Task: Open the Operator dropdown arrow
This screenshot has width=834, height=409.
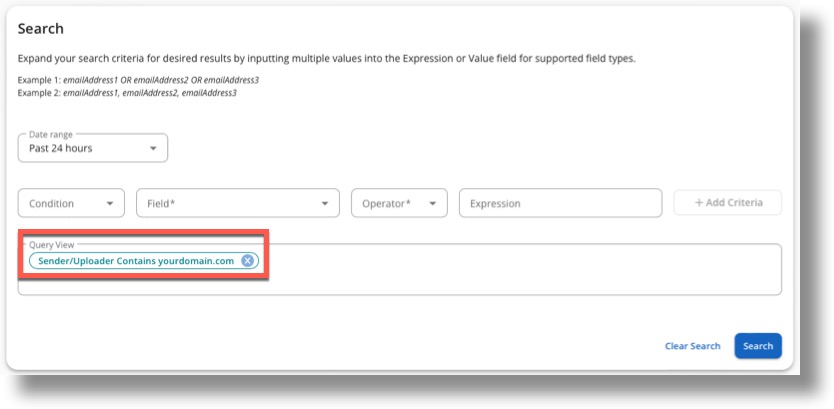Action: pyautogui.click(x=432, y=203)
